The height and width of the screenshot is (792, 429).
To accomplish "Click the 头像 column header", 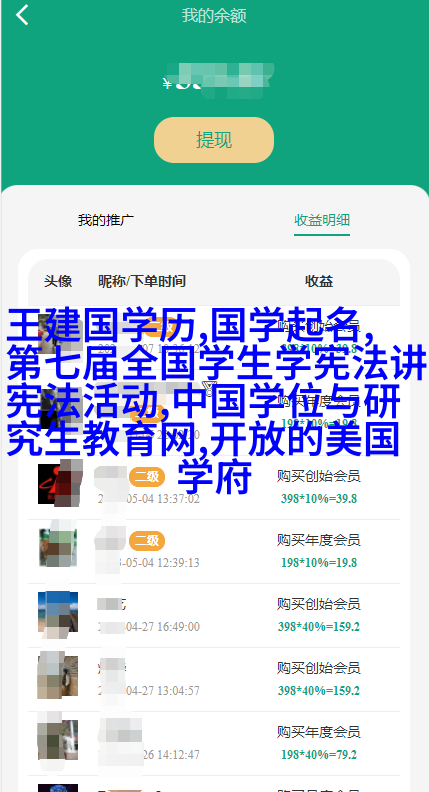I will point(58,281).
